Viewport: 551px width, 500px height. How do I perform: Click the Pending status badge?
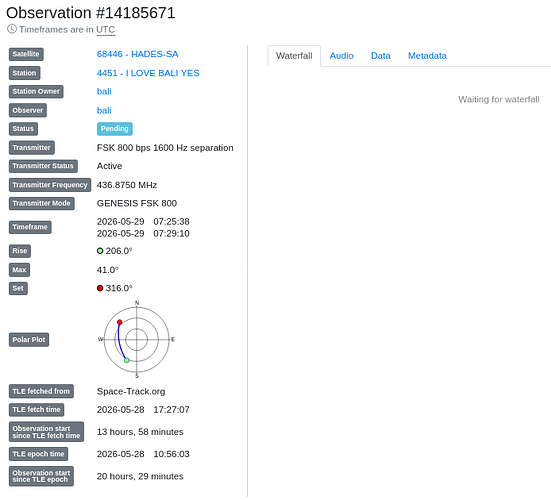(115, 129)
